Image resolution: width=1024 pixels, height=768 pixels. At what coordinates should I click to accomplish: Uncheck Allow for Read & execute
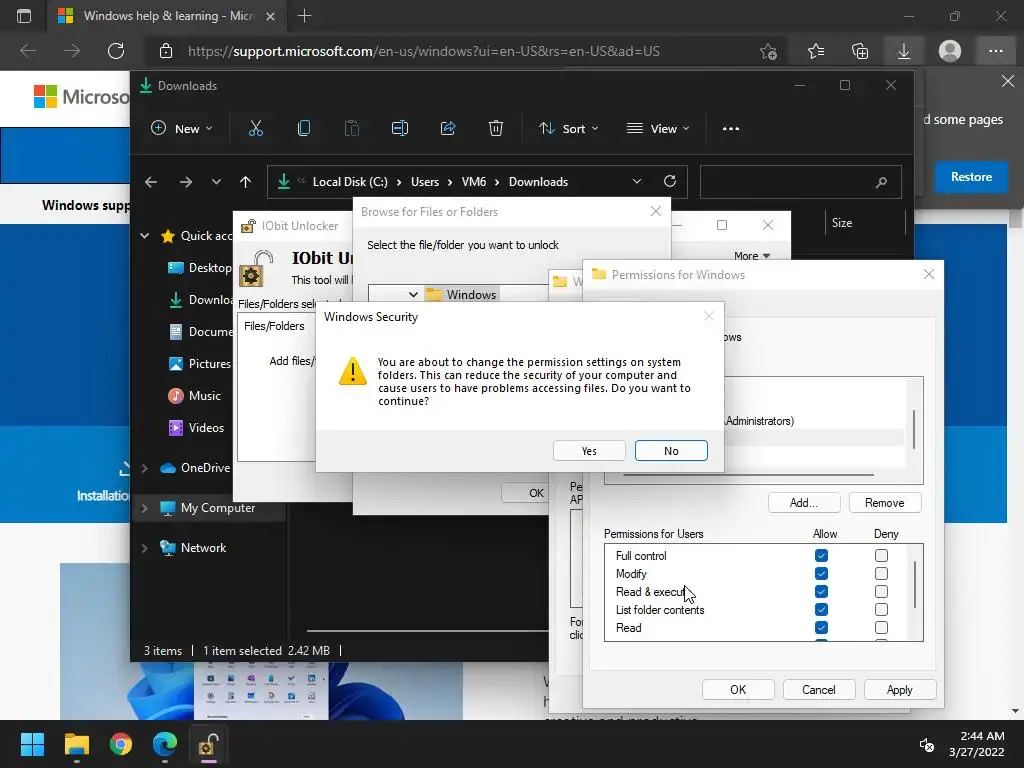pyautogui.click(x=822, y=592)
